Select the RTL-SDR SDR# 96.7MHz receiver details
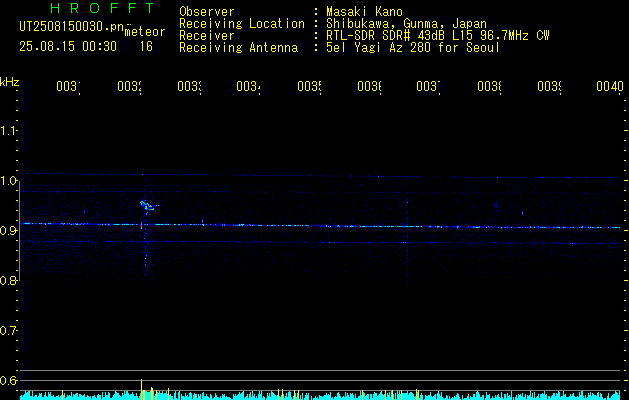 (x=438, y=36)
